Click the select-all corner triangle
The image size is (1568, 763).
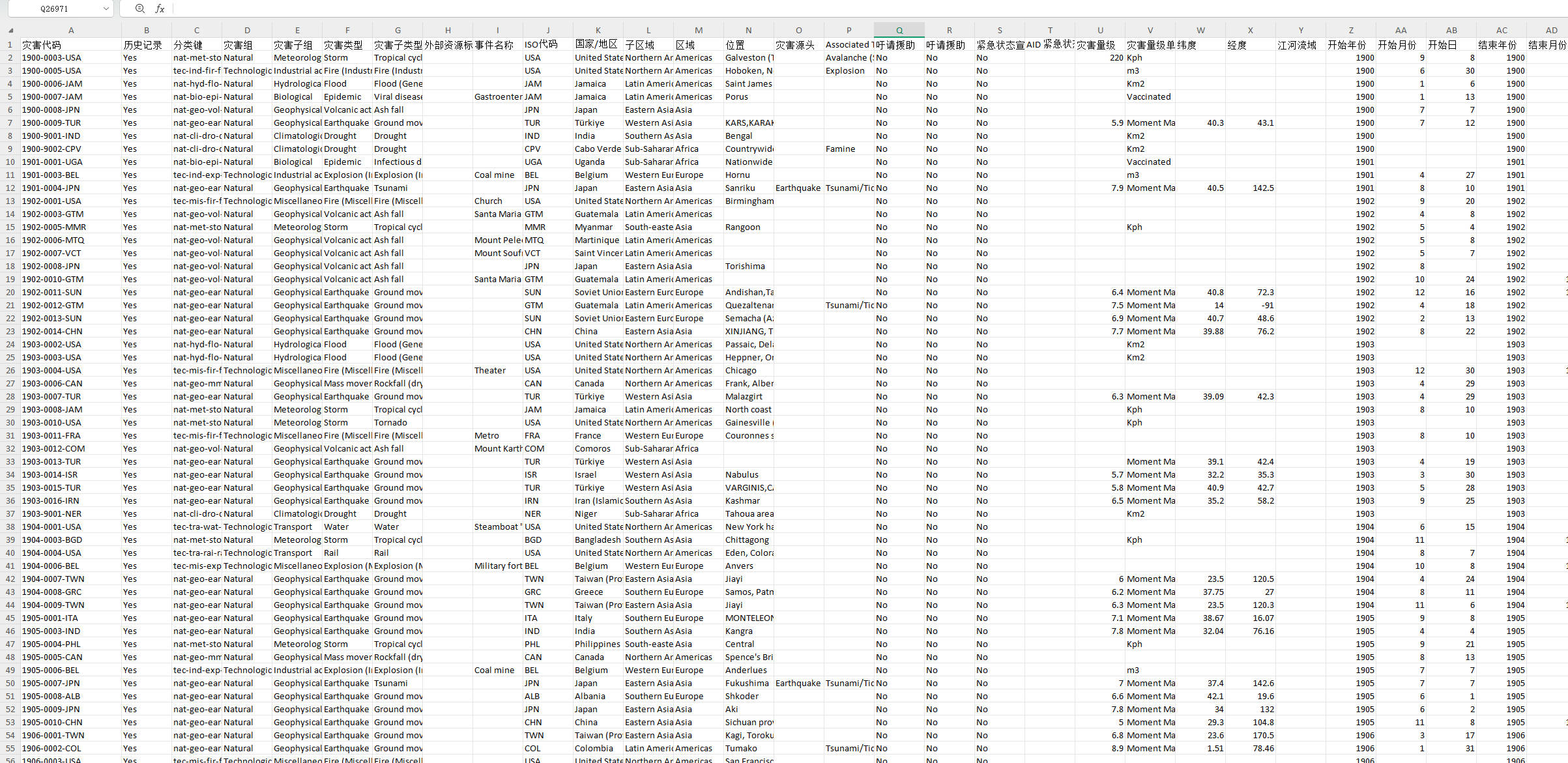coord(10,31)
